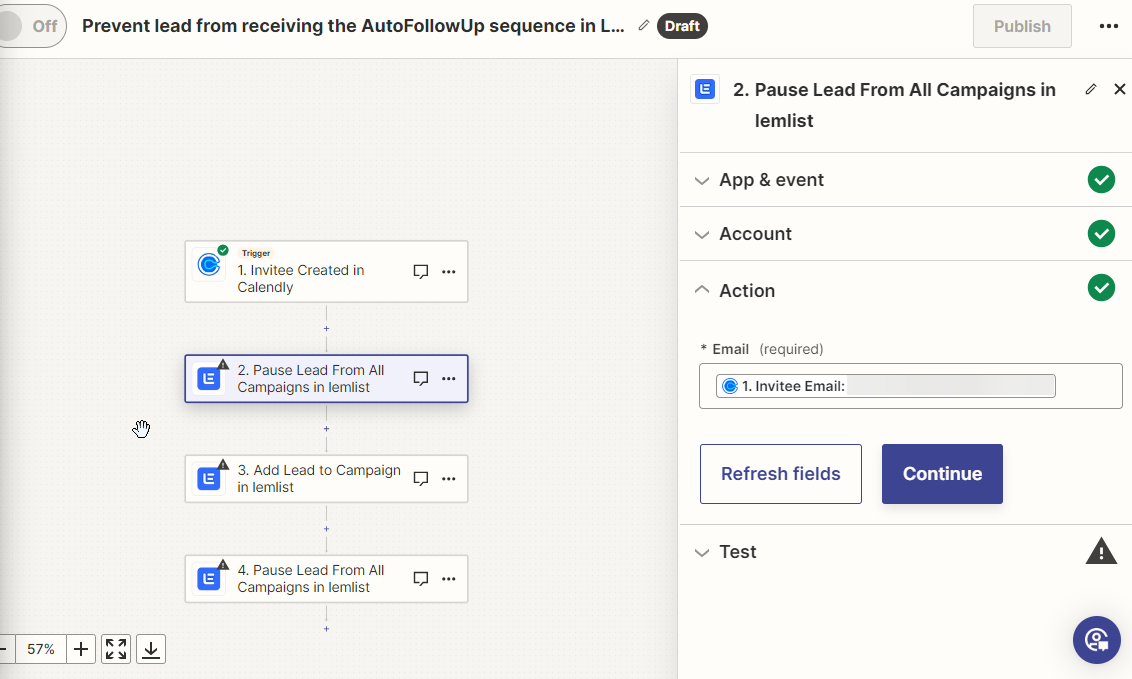Rename step 2 with the pencil icon
This screenshot has height=679, width=1132.
point(1091,89)
